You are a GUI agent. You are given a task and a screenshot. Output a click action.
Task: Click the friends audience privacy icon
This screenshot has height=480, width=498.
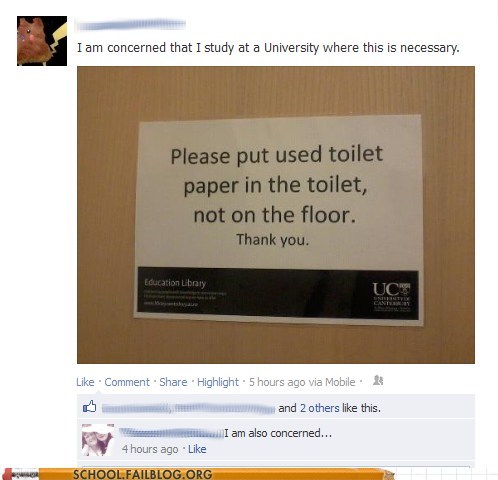point(378,380)
